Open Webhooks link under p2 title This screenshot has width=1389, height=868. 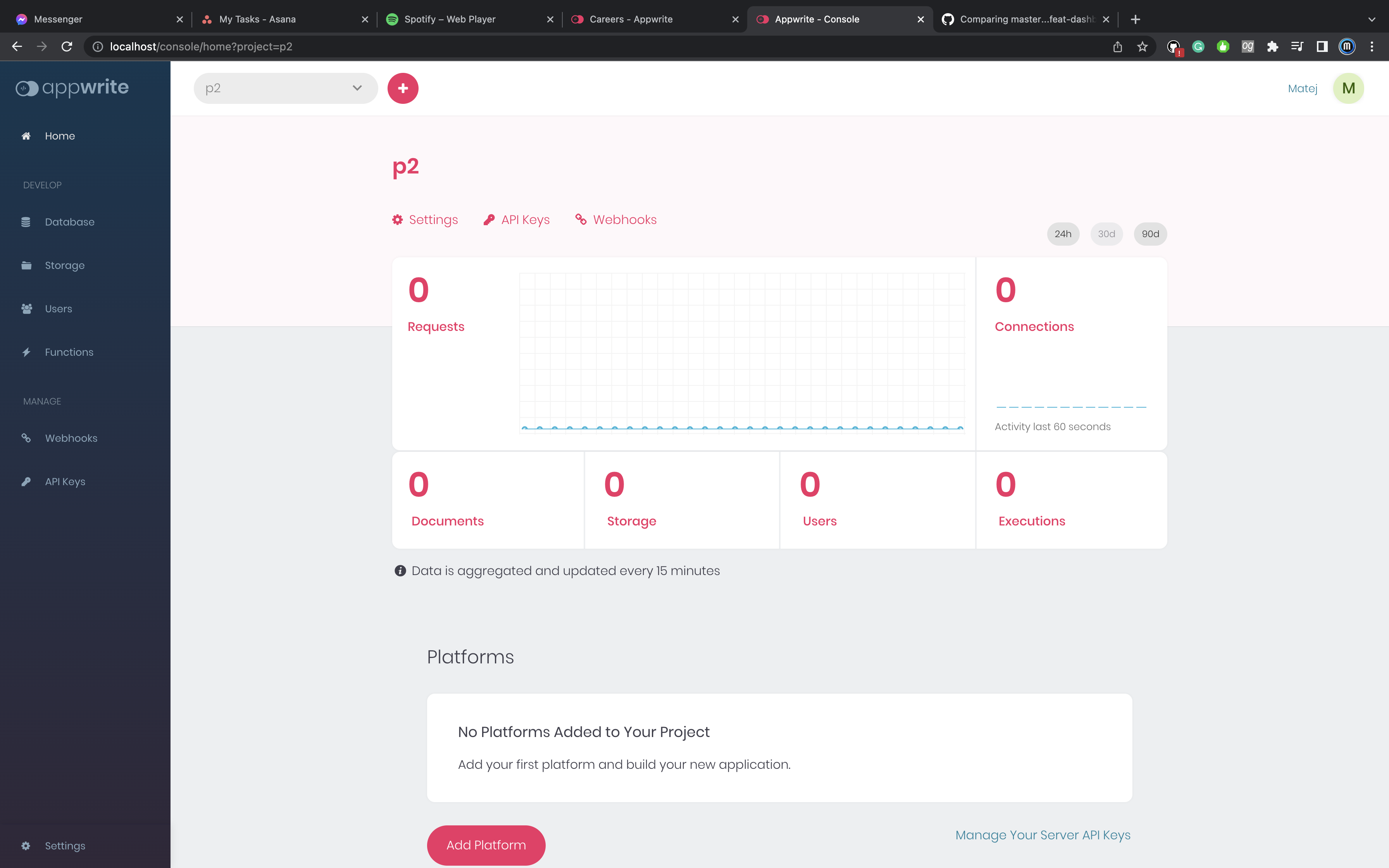coord(616,220)
